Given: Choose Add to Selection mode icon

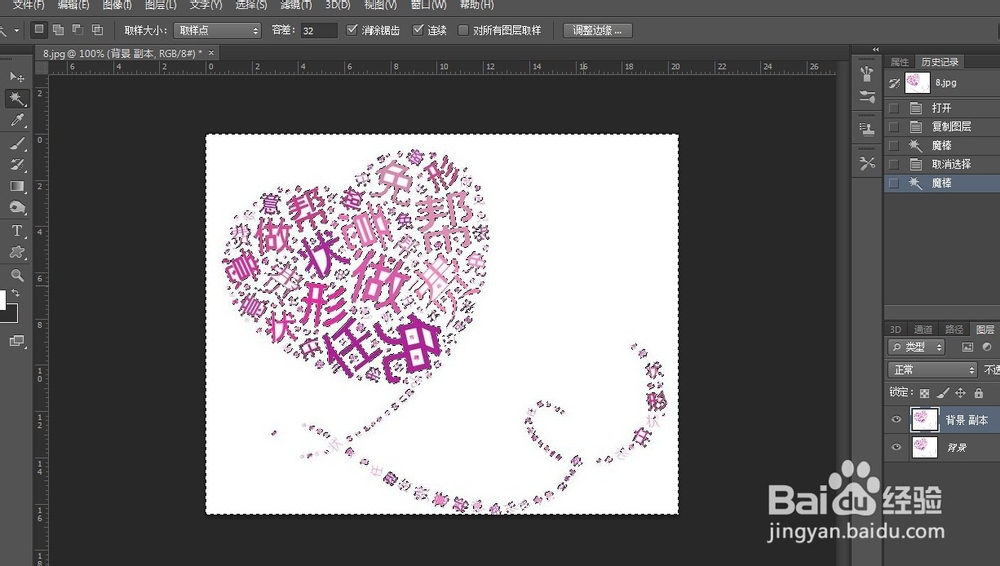Looking at the screenshot, I should [x=58, y=29].
